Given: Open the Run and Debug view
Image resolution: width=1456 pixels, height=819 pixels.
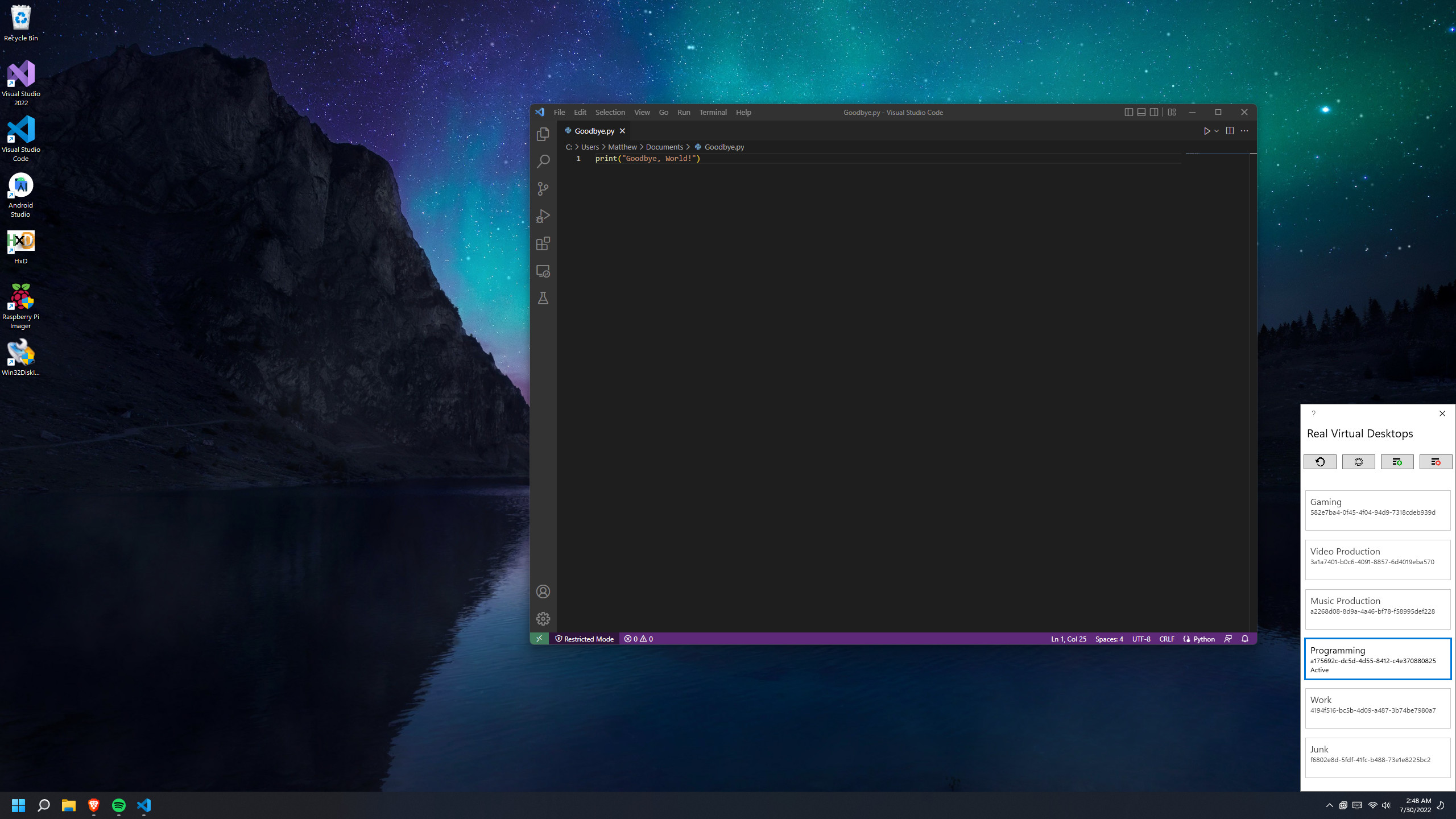Looking at the screenshot, I should (x=543, y=216).
